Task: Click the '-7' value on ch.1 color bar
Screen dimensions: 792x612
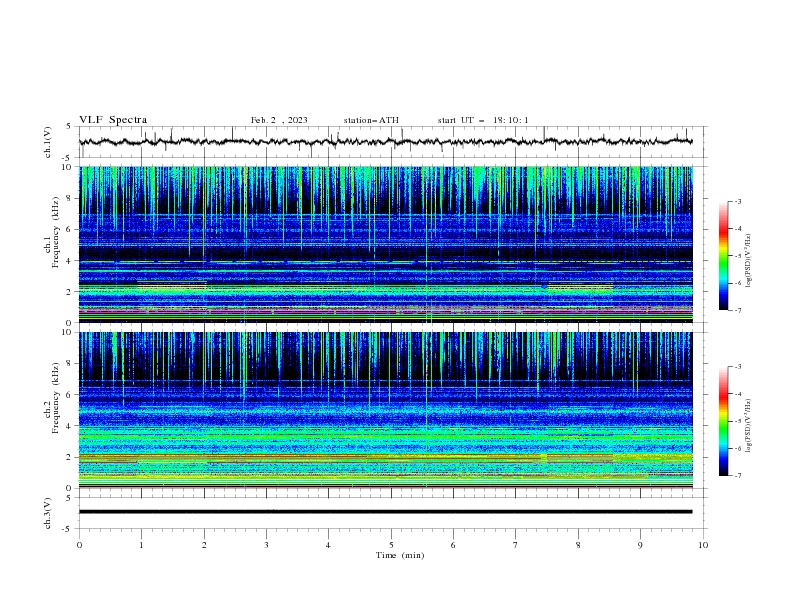Action: pos(738,310)
